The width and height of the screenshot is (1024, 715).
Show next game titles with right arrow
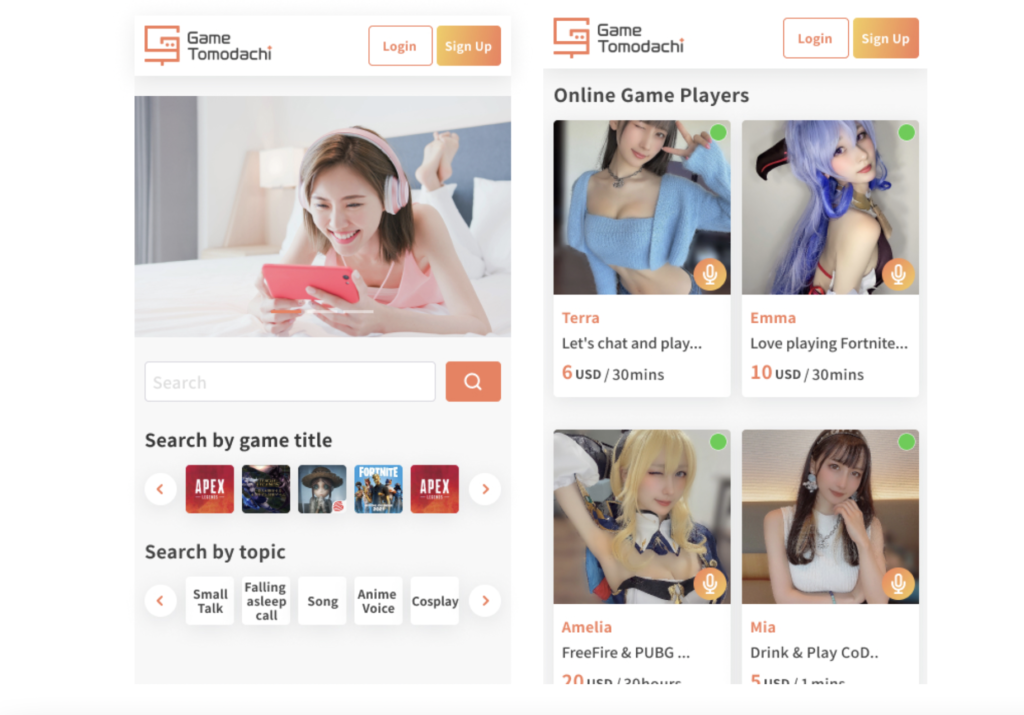tap(485, 489)
